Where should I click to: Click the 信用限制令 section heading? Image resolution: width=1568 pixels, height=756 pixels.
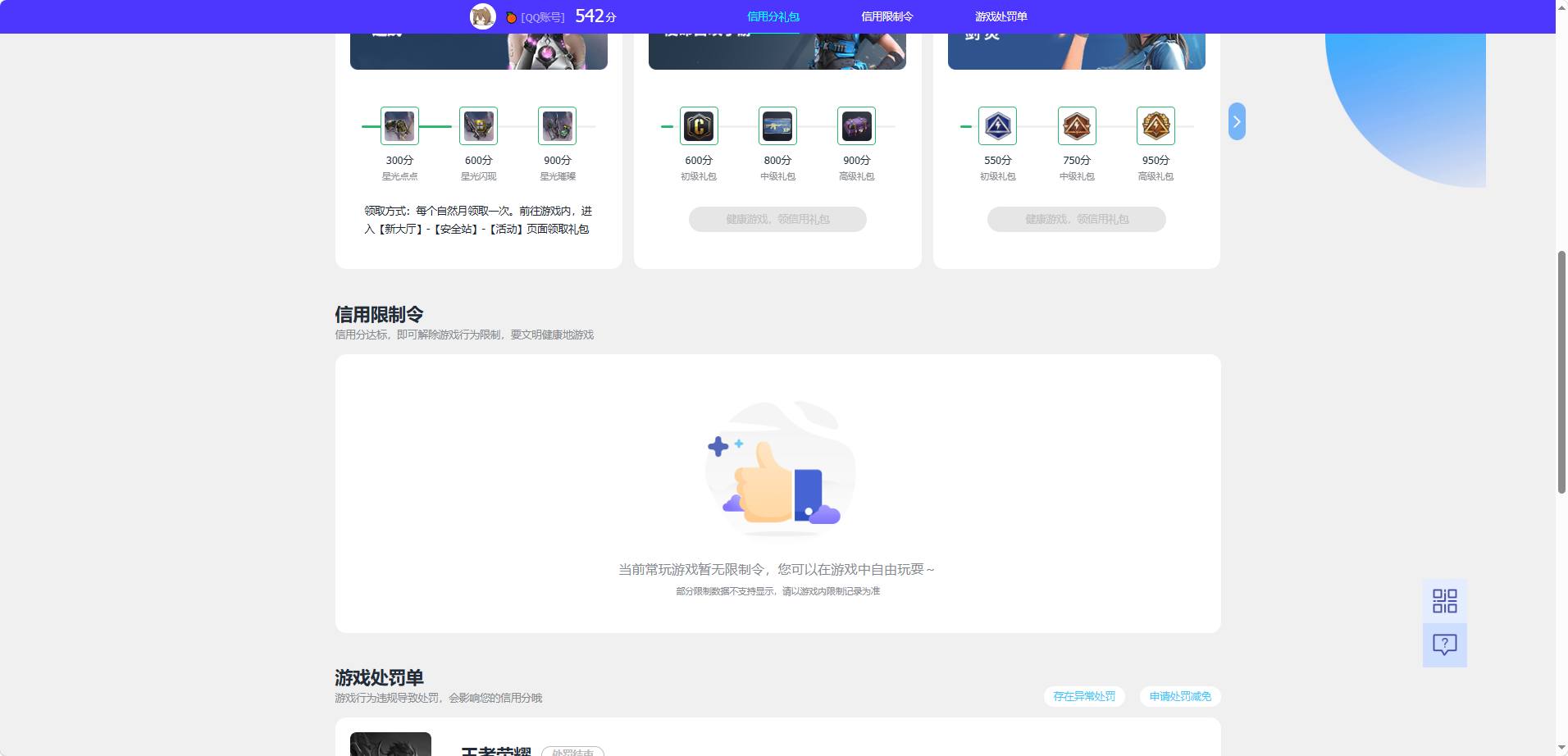click(x=379, y=315)
